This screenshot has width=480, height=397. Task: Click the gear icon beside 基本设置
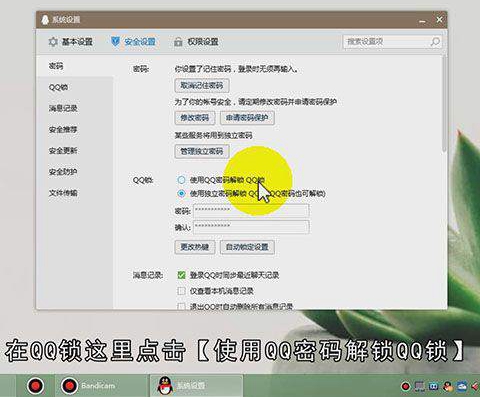point(53,42)
